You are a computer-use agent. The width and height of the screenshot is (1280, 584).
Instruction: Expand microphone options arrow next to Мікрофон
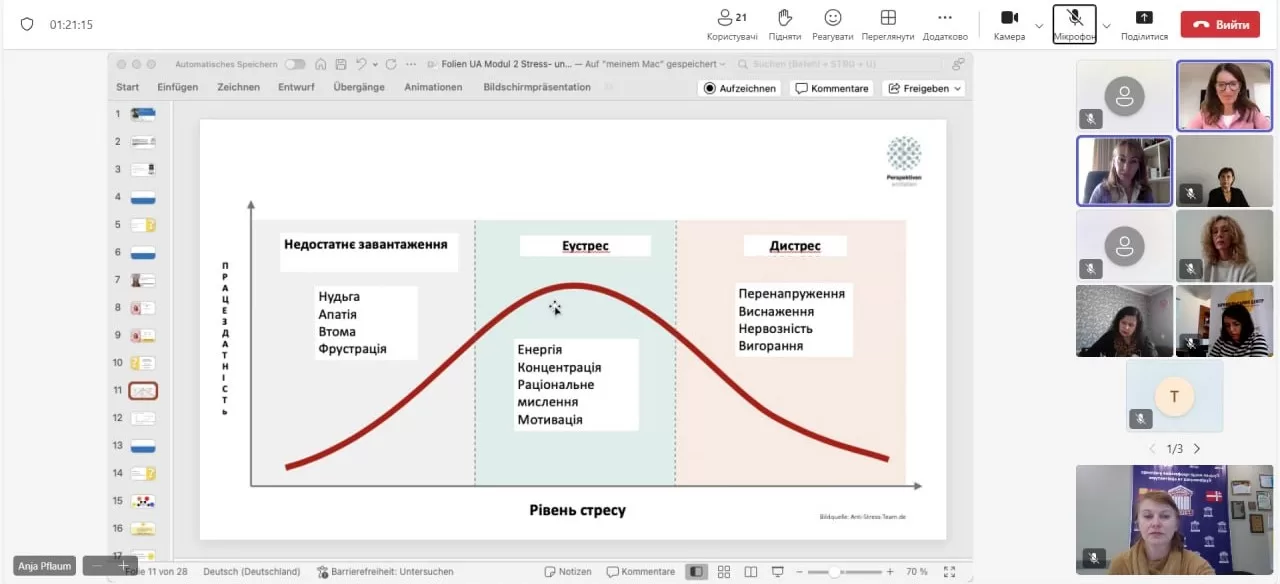[x=1106, y=26]
